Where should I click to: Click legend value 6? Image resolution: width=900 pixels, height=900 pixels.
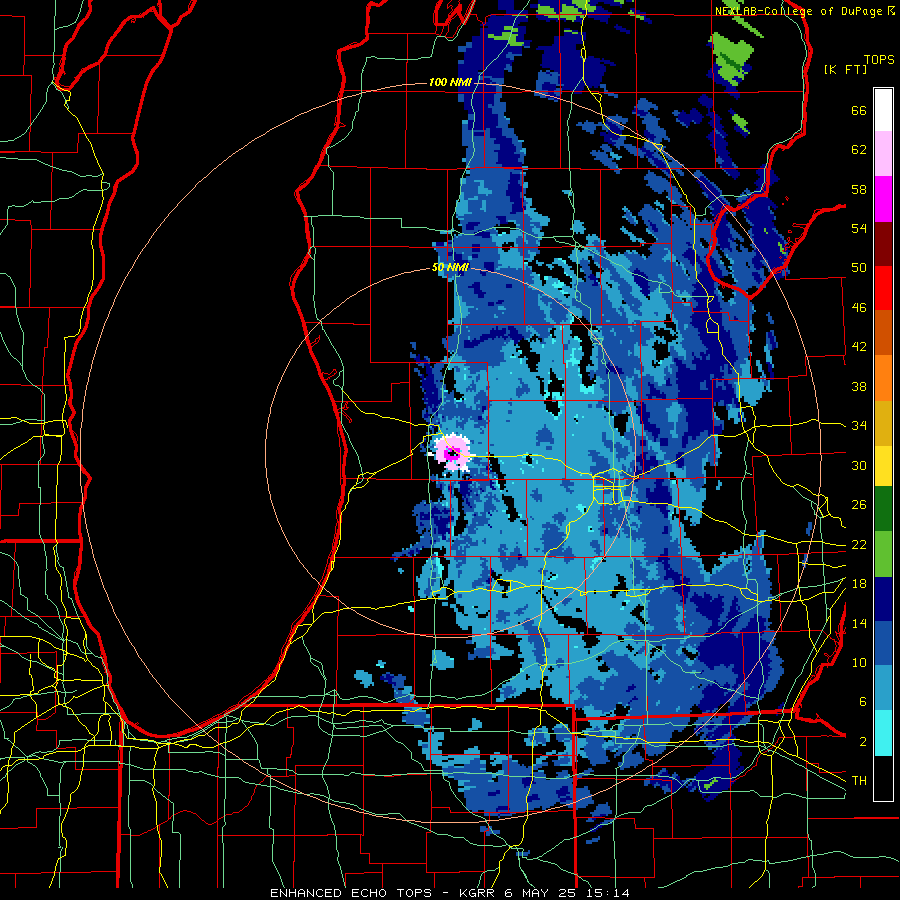[863, 701]
